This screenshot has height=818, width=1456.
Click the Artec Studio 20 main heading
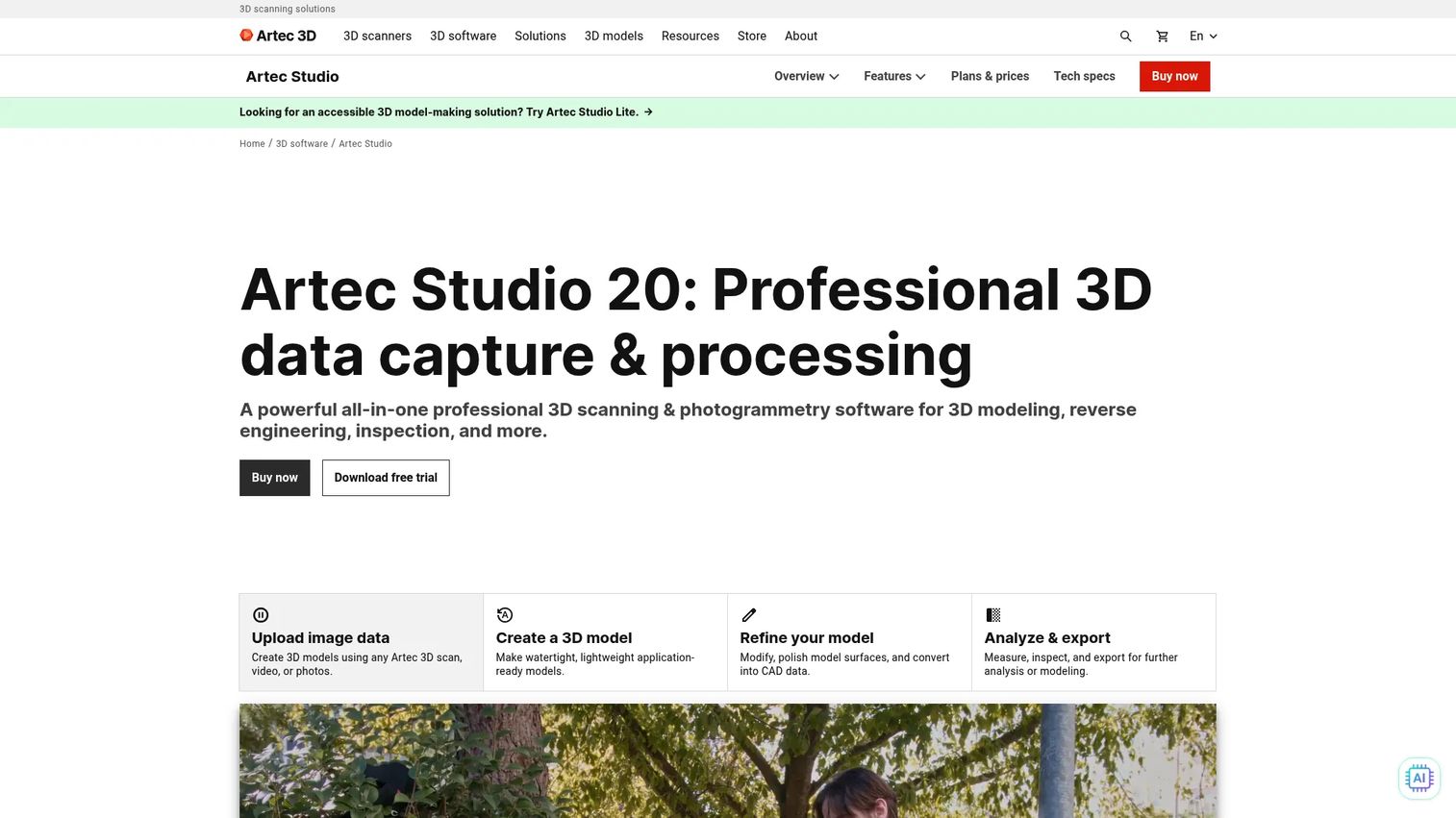(695, 322)
